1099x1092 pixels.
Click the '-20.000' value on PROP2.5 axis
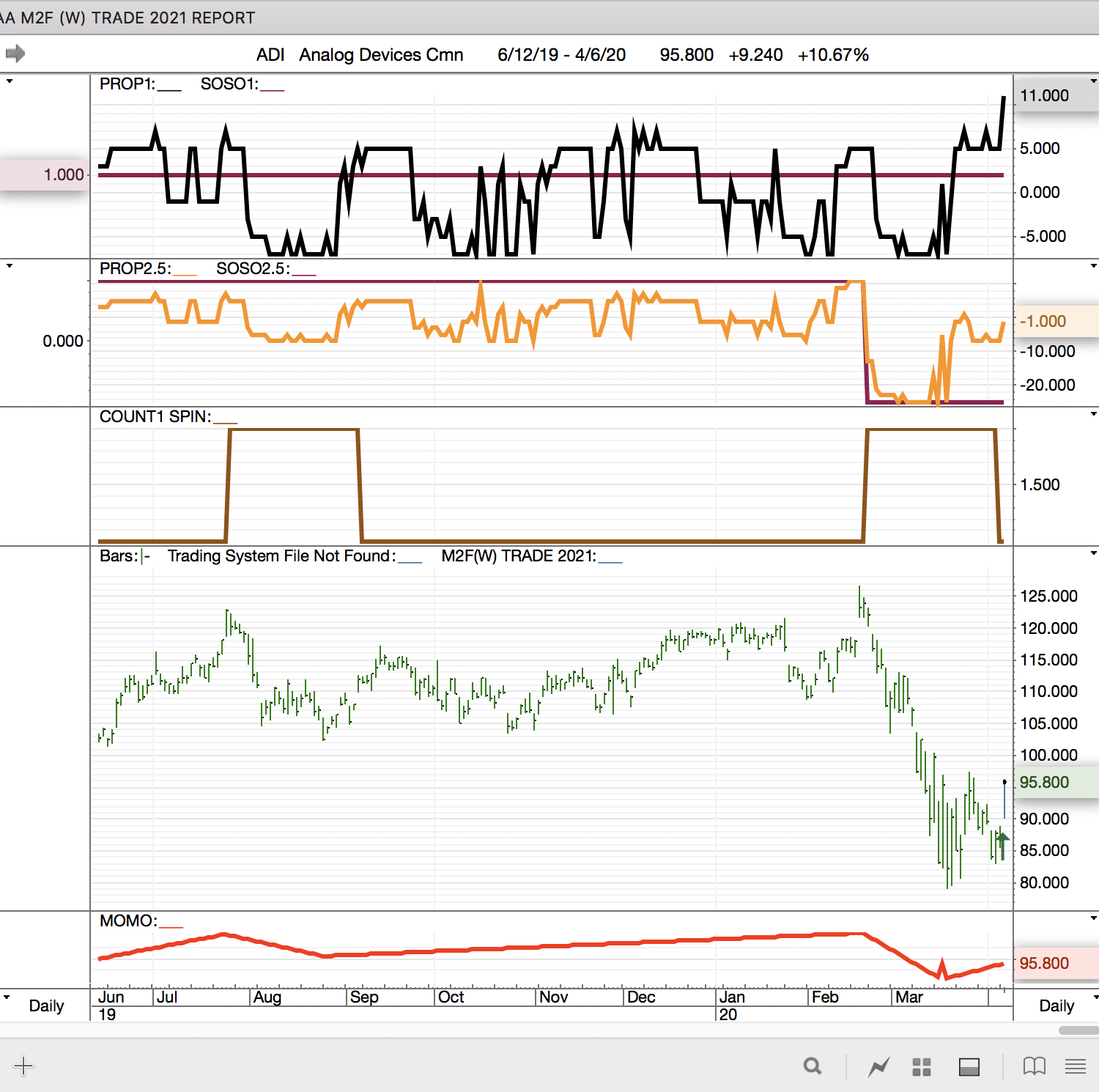(1047, 385)
